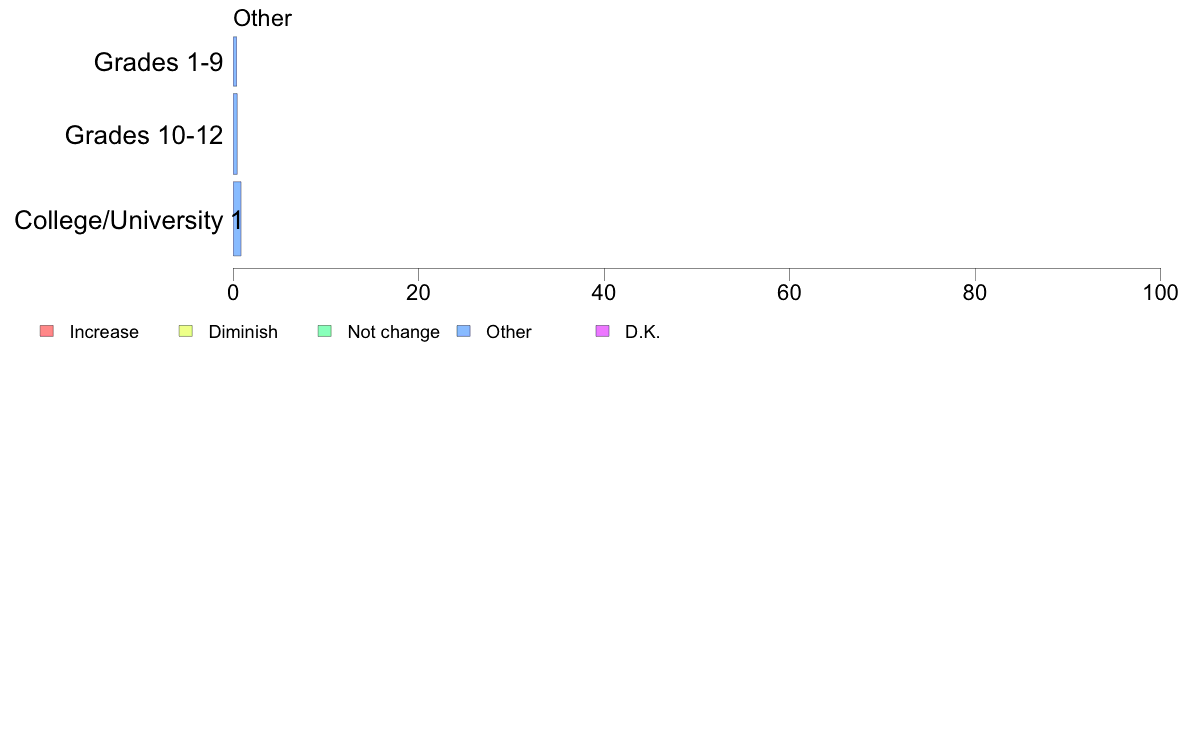This screenshot has height=736, width=1188.
Task: Click the blue Other legend swatch
Action: tap(464, 331)
